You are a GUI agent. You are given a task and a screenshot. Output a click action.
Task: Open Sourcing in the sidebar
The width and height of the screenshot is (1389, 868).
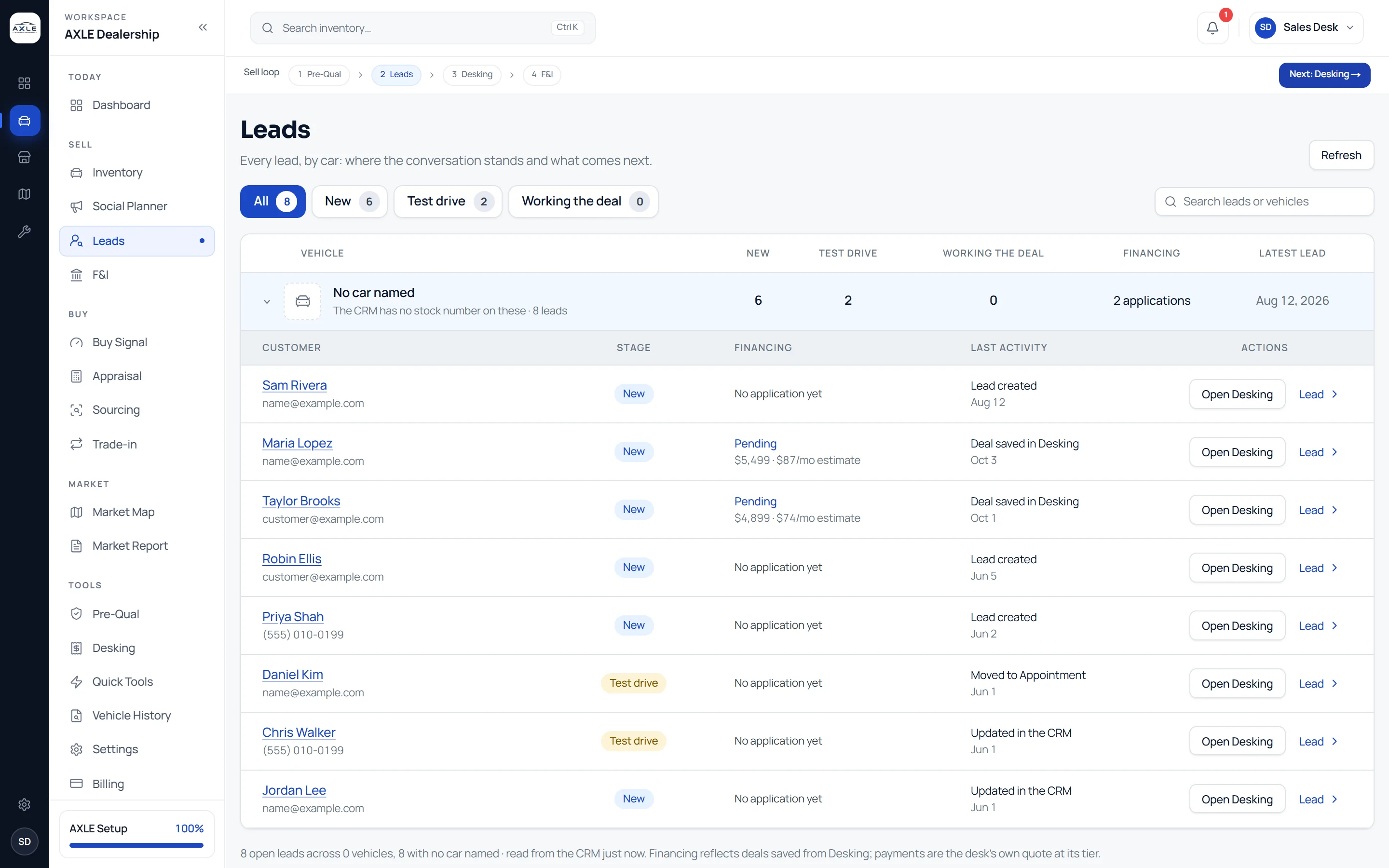click(x=136, y=410)
